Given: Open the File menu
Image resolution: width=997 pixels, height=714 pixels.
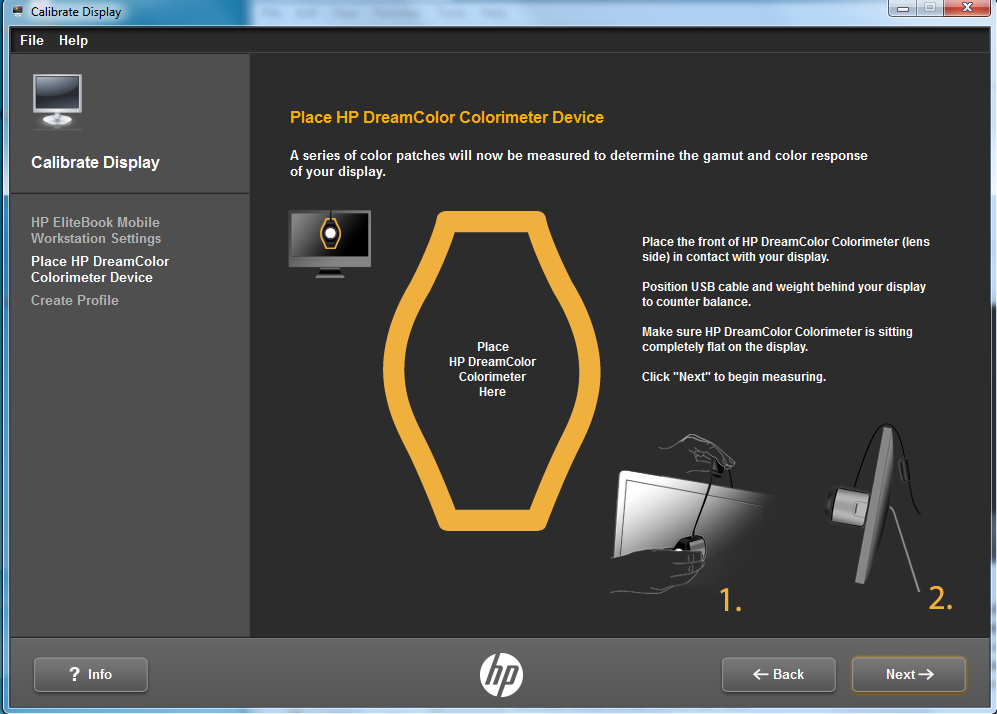Looking at the screenshot, I should 31,40.
